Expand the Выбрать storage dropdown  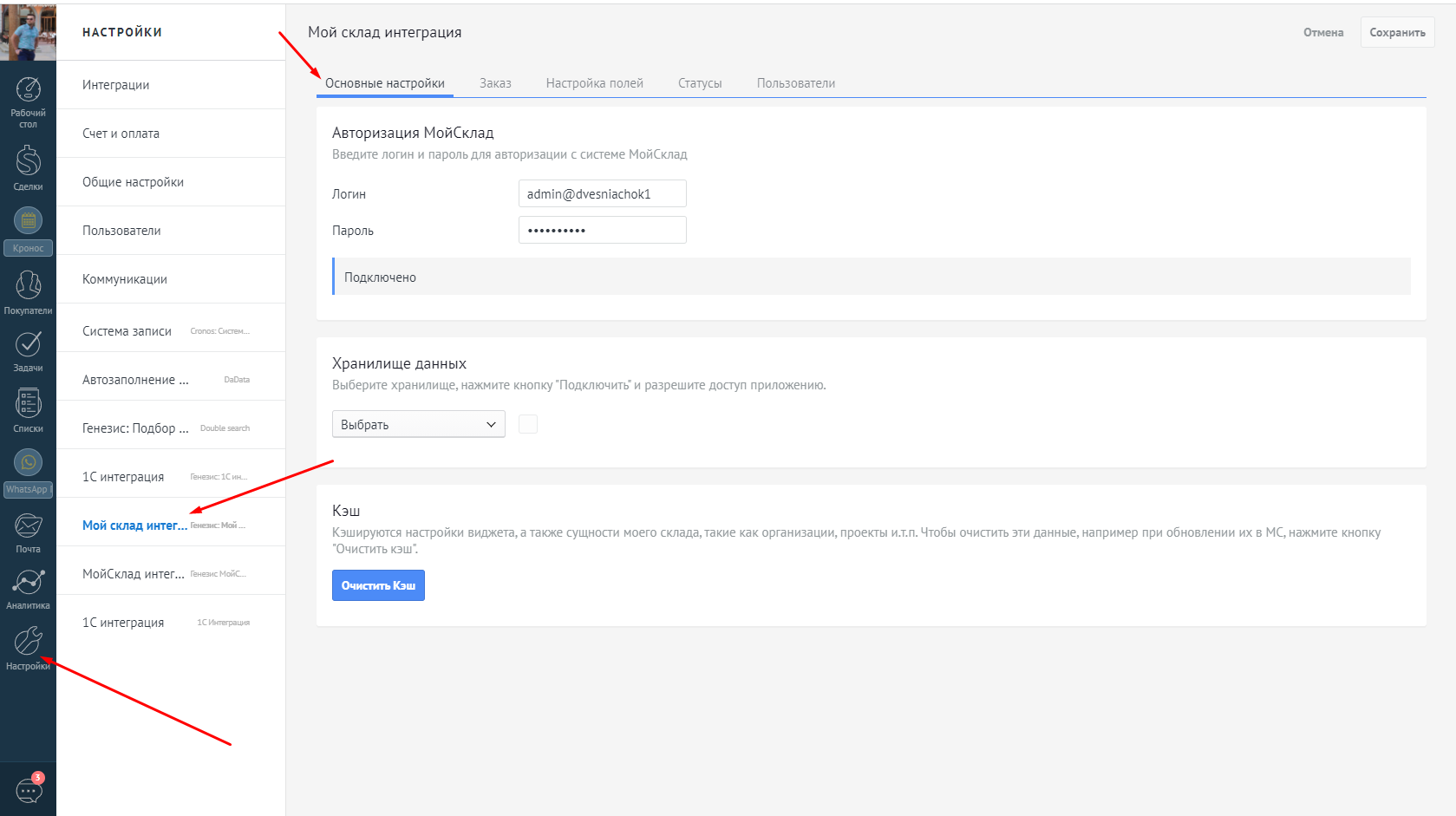[418, 424]
